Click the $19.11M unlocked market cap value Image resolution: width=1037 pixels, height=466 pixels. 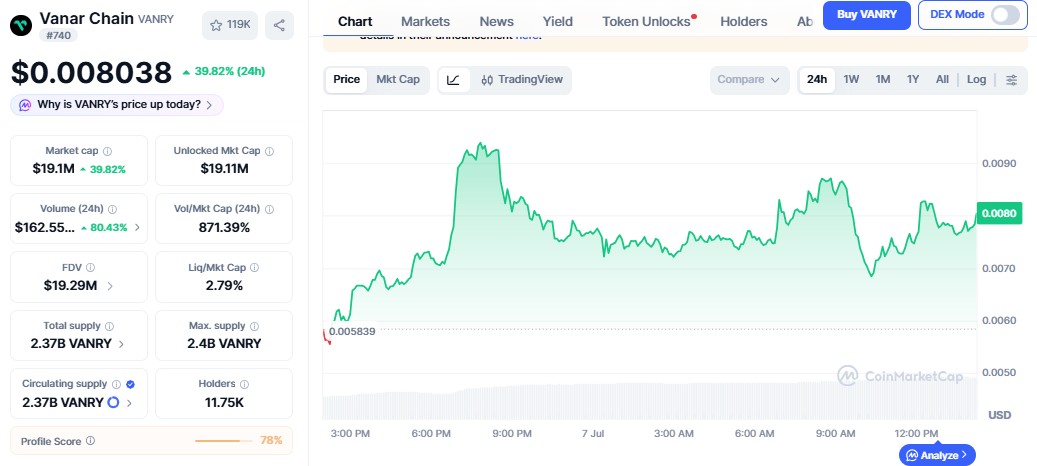coord(224,169)
